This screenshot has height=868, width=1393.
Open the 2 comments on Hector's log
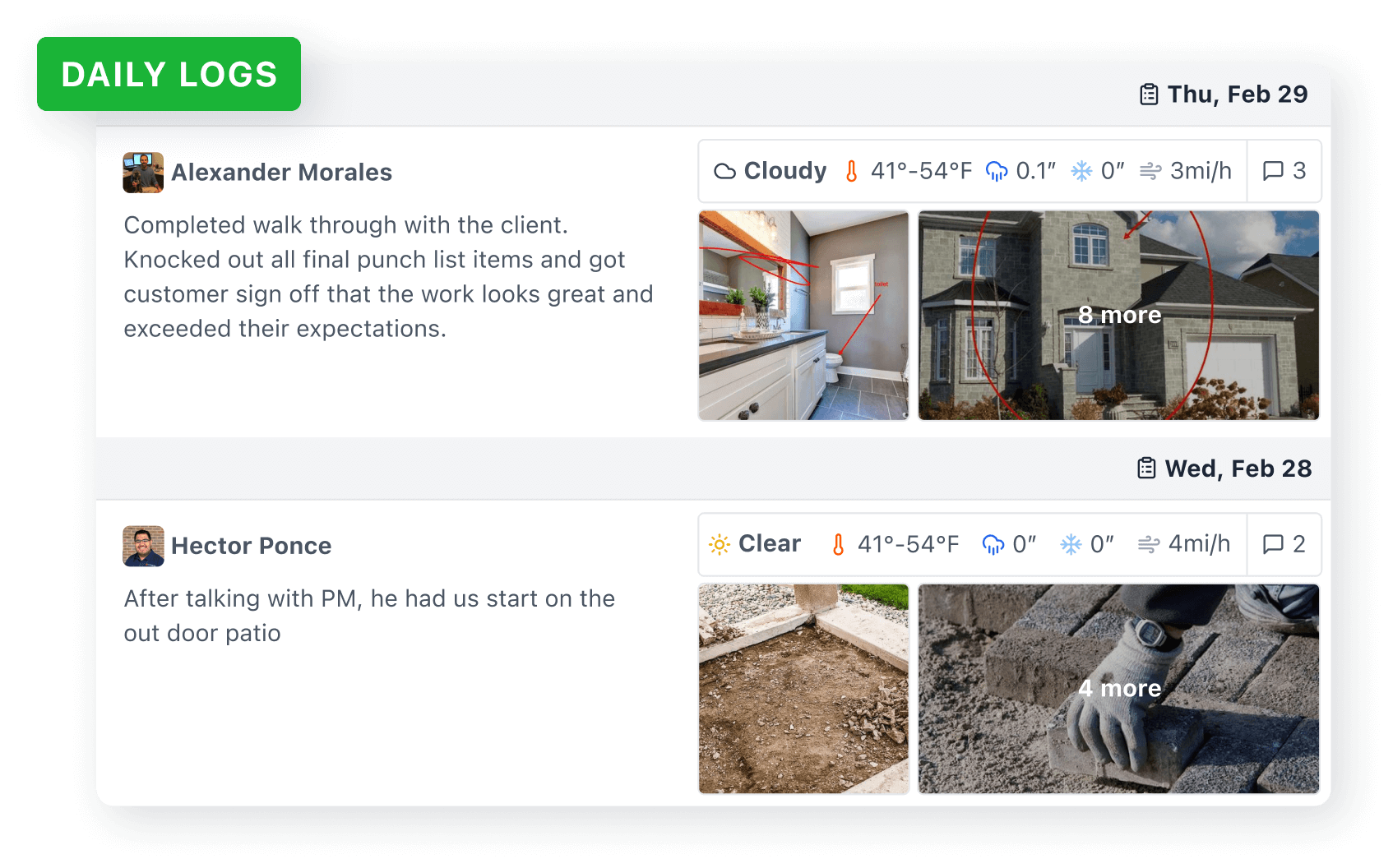1284,544
